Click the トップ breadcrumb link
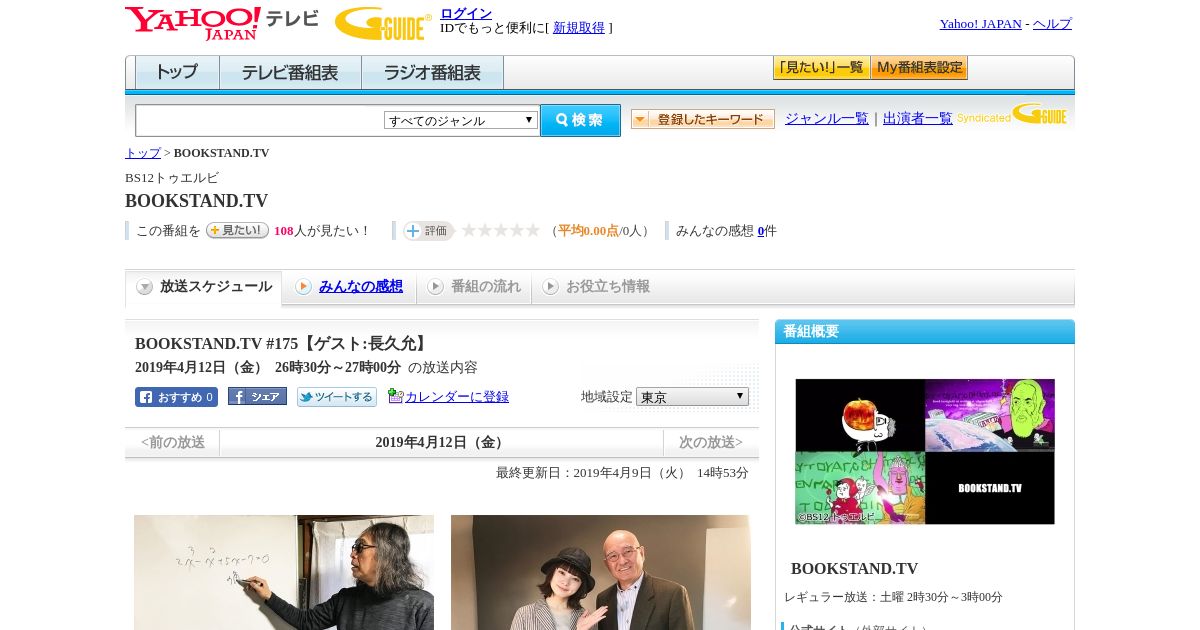The image size is (1200, 630). (x=143, y=153)
